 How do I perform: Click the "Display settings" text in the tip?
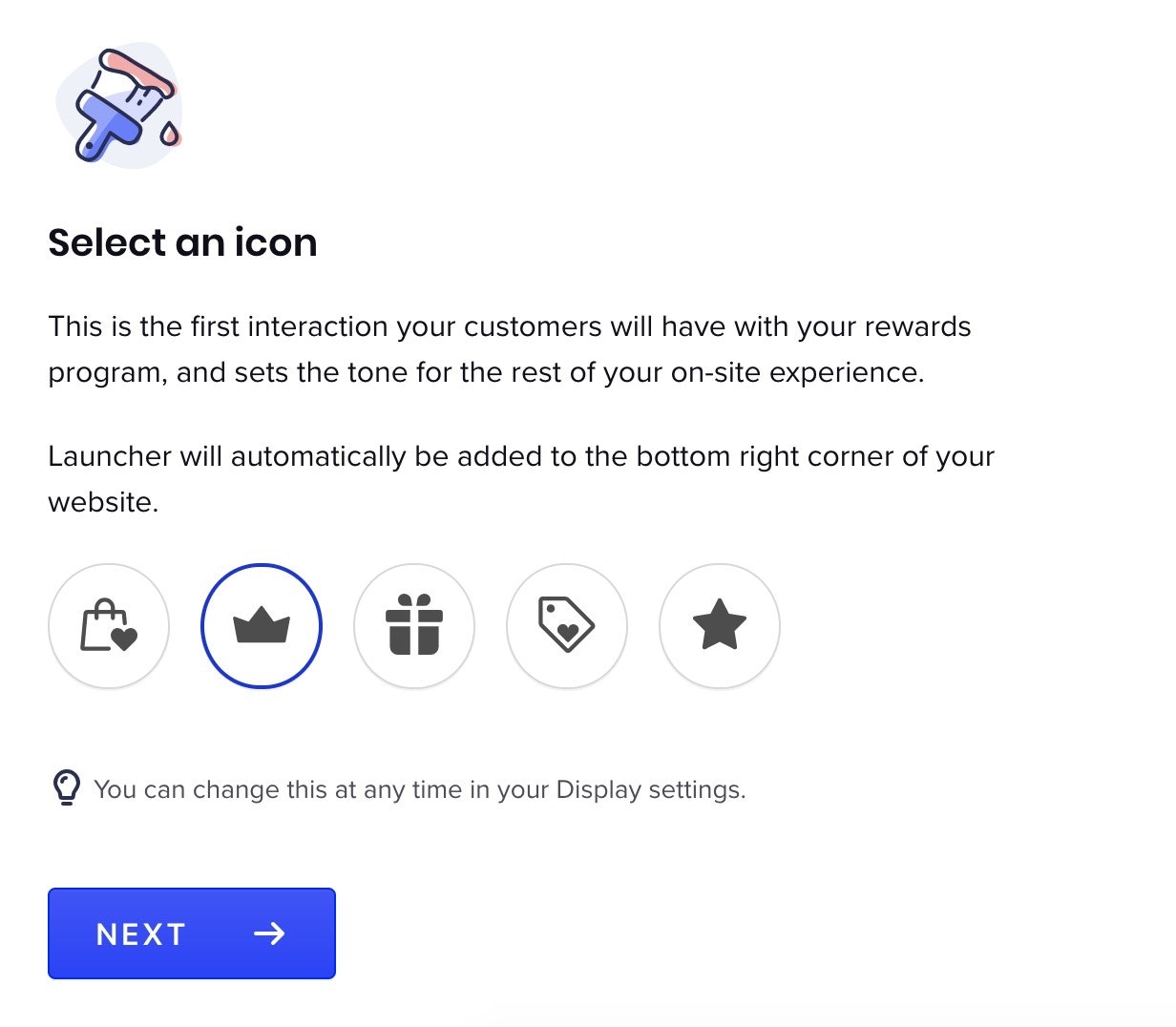[x=649, y=790]
